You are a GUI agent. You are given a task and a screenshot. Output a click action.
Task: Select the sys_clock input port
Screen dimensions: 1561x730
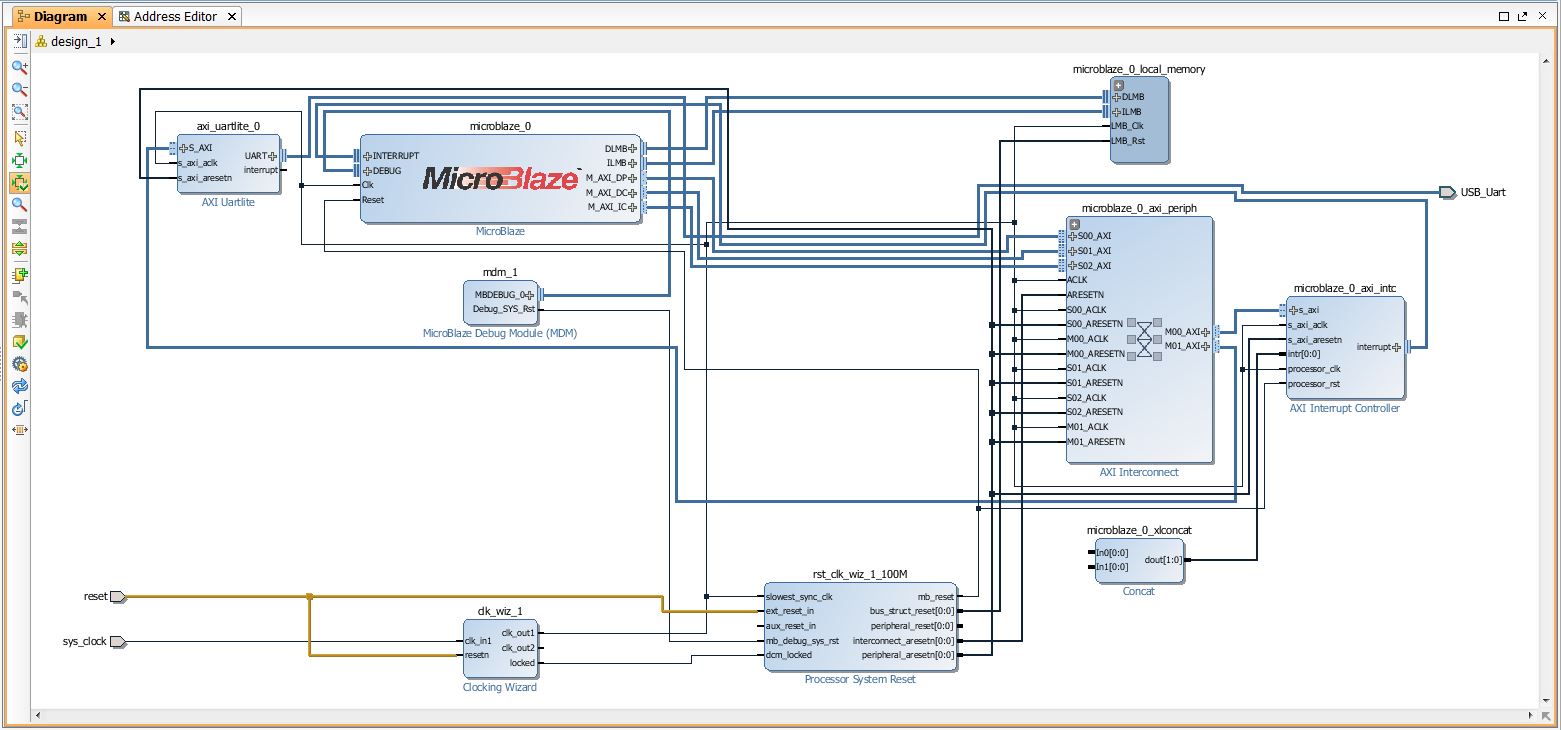pos(117,642)
